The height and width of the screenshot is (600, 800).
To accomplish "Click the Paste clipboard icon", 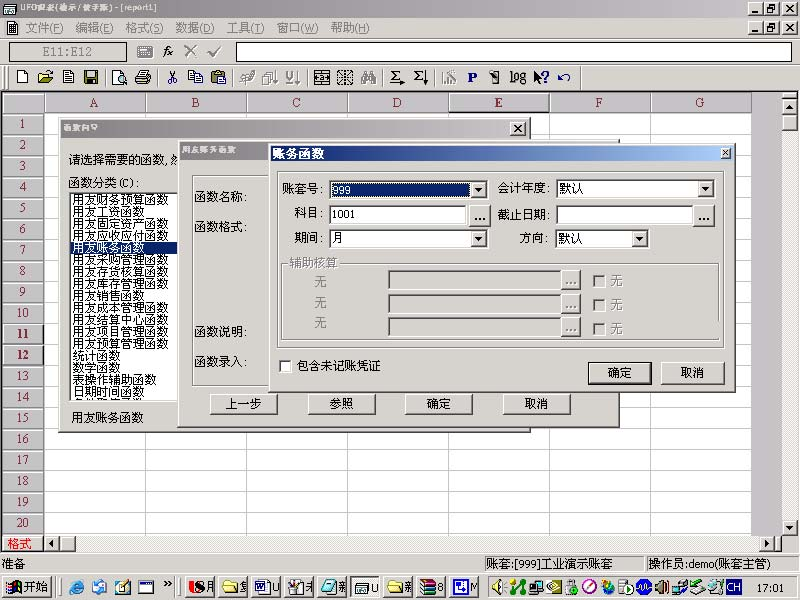I will (x=218, y=77).
